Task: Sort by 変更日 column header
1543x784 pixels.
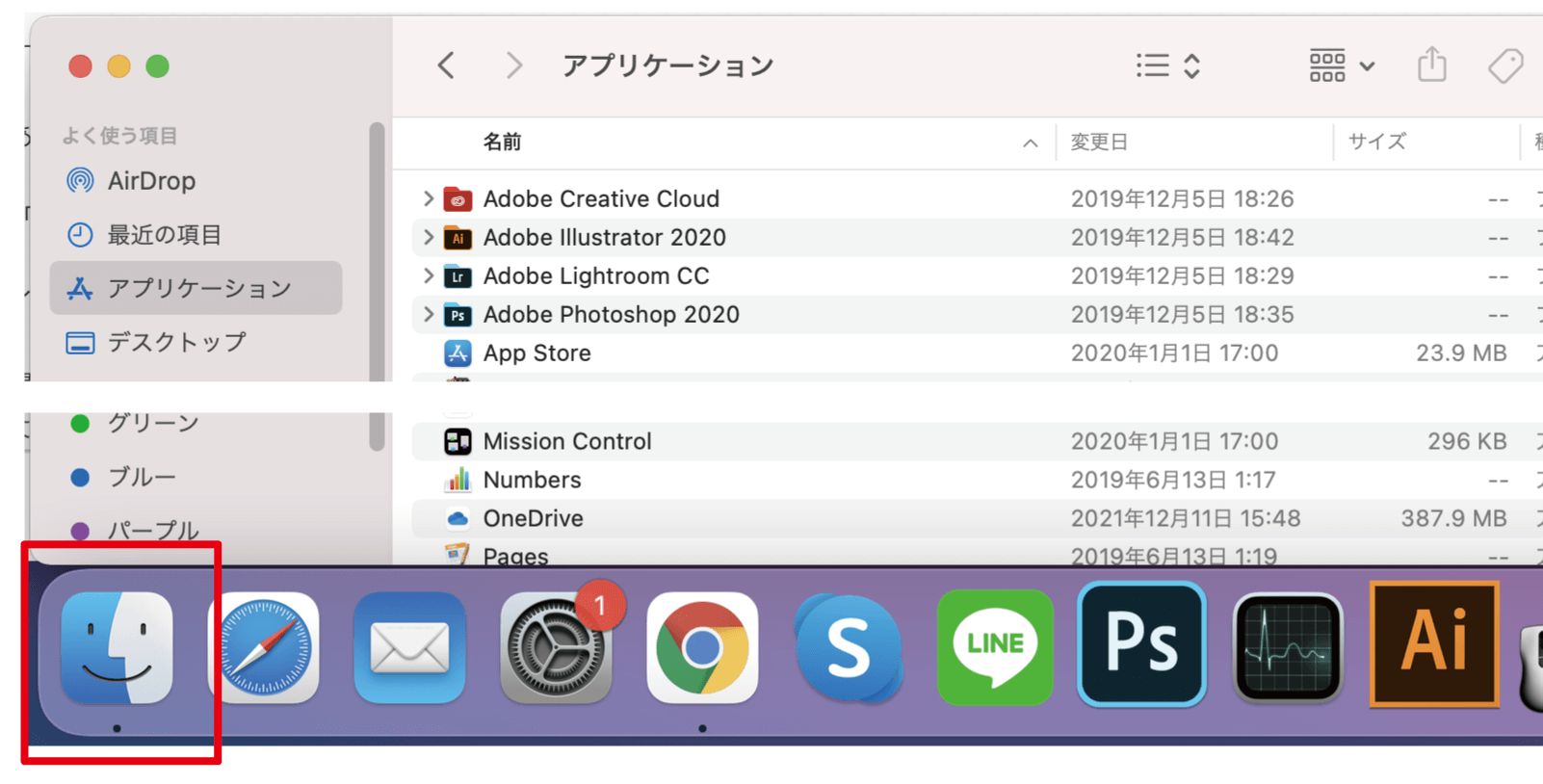Action: pyautogui.click(x=1099, y=143)
